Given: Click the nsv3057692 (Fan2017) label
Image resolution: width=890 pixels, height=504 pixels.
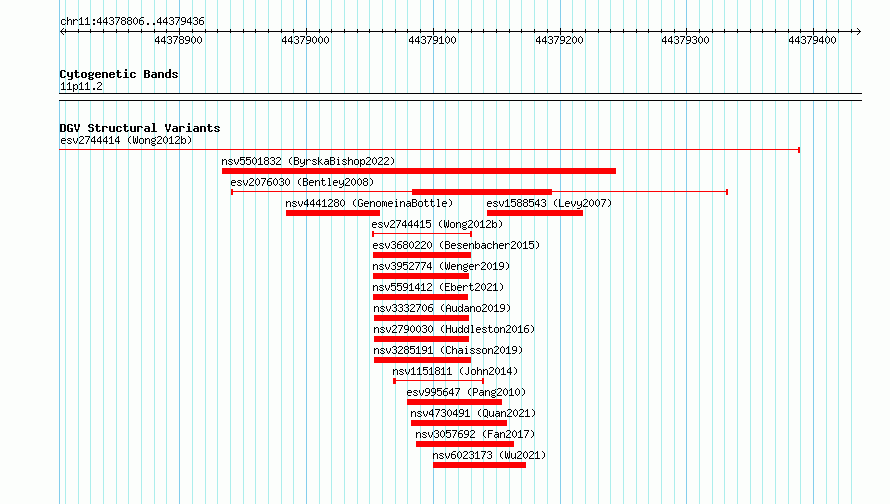Looking at the screenshot, I should tap(475, 434).
